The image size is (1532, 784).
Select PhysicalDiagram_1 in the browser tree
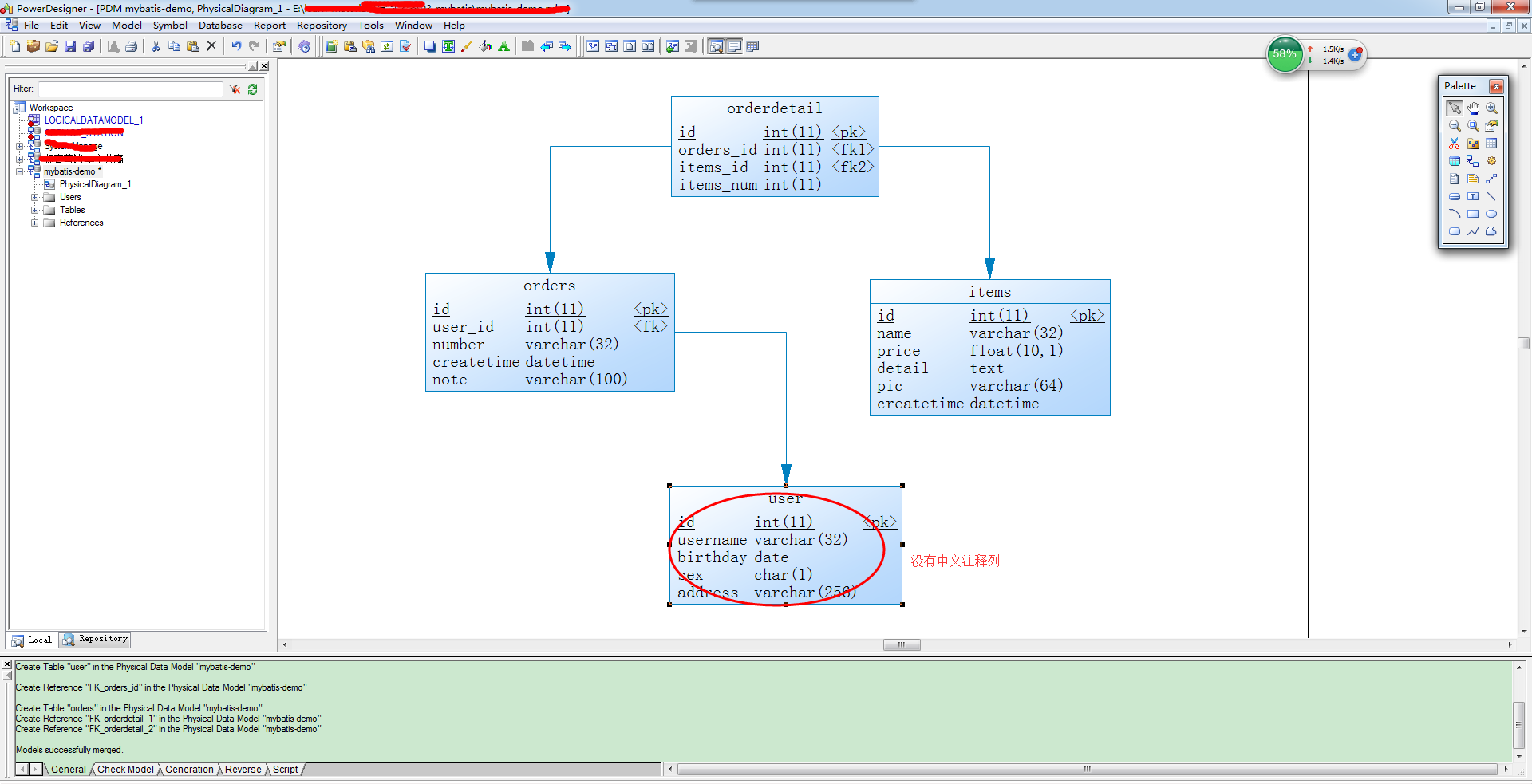95,184
